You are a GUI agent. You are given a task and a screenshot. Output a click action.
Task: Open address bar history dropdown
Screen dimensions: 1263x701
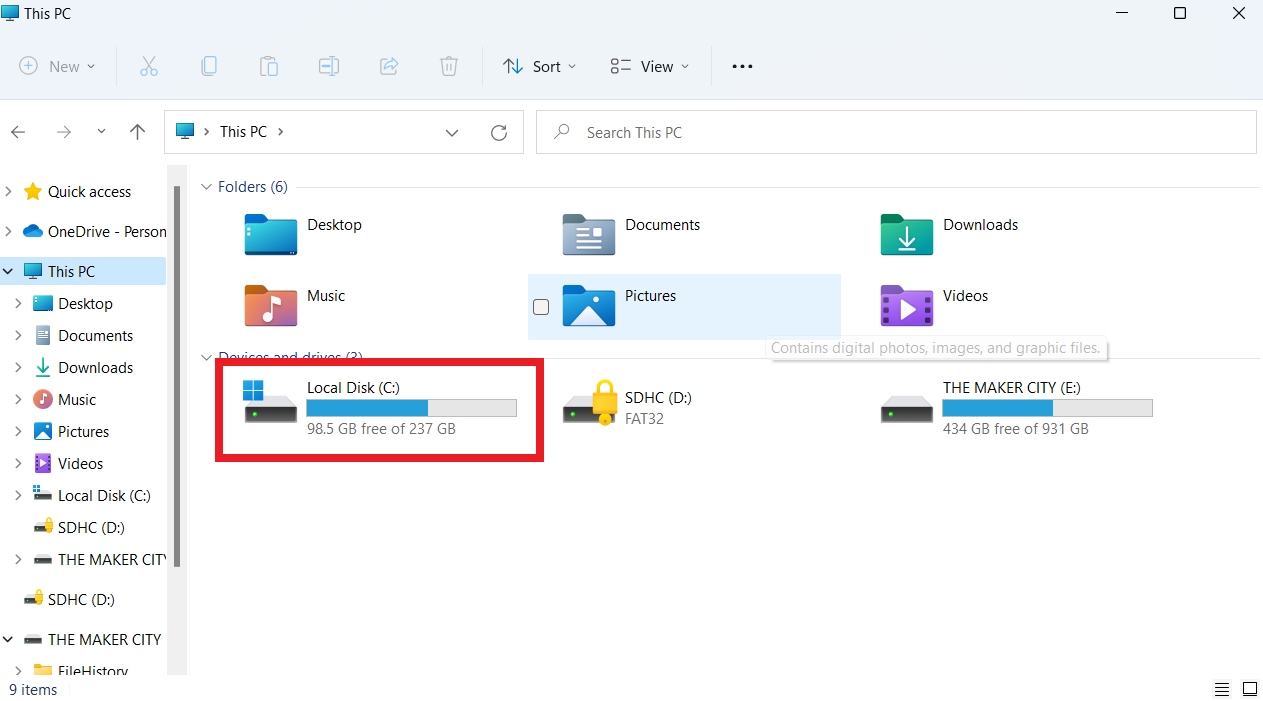(452, 132)
